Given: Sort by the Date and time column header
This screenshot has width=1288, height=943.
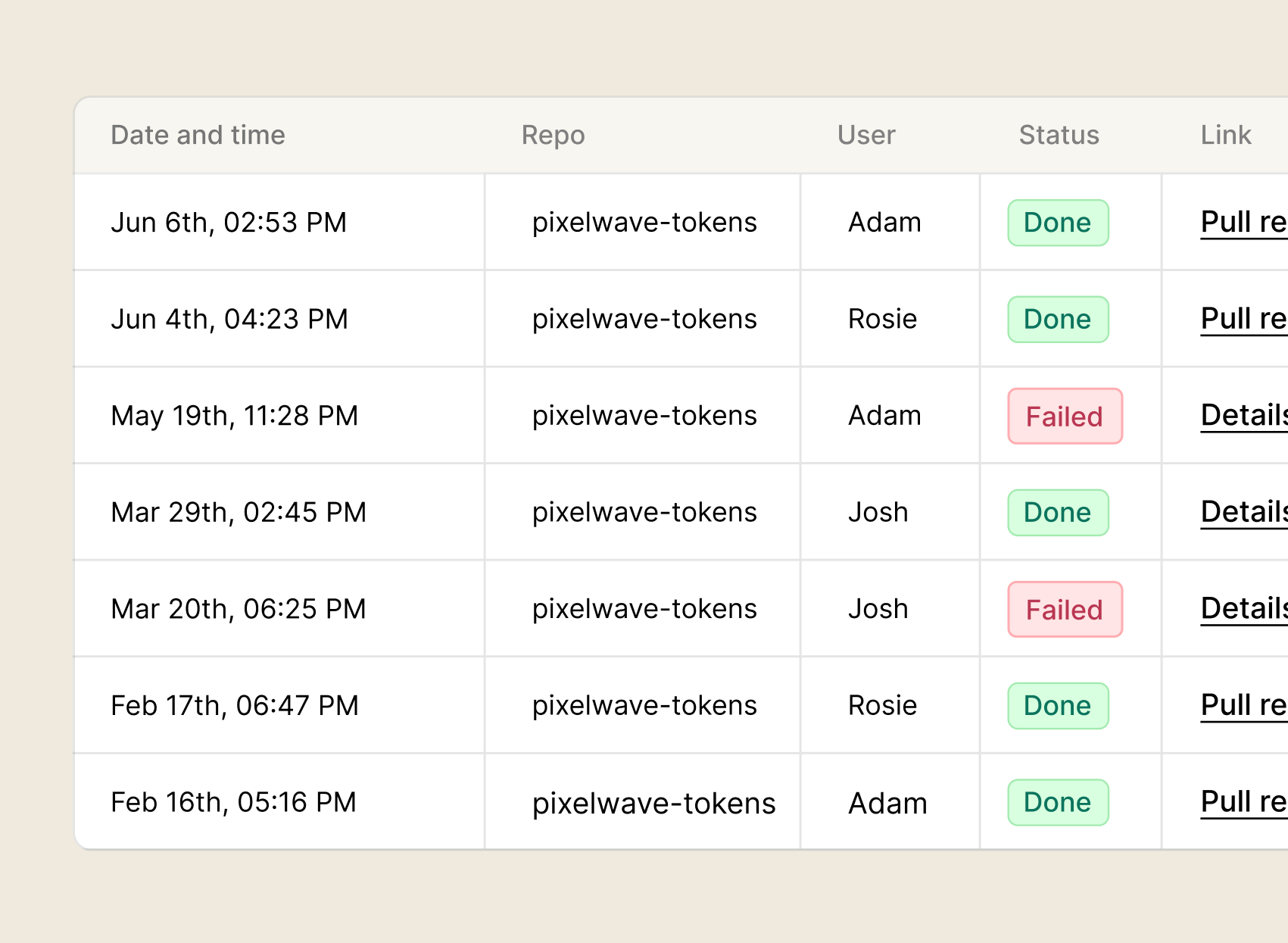Looking at the screenshot, I should 198,135.
